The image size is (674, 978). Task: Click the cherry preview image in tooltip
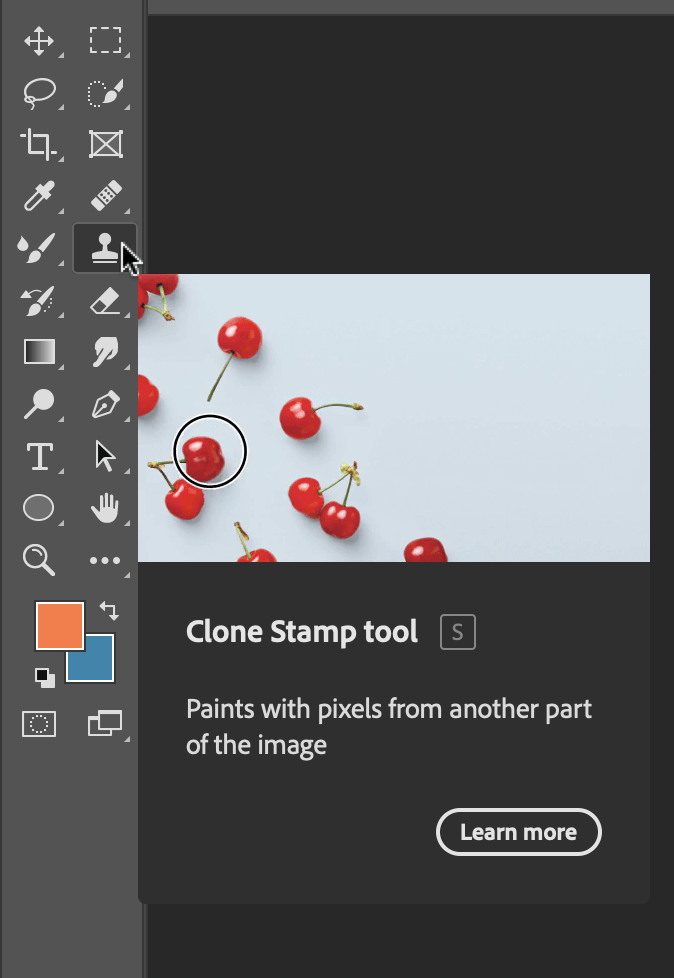pos(393,418)
